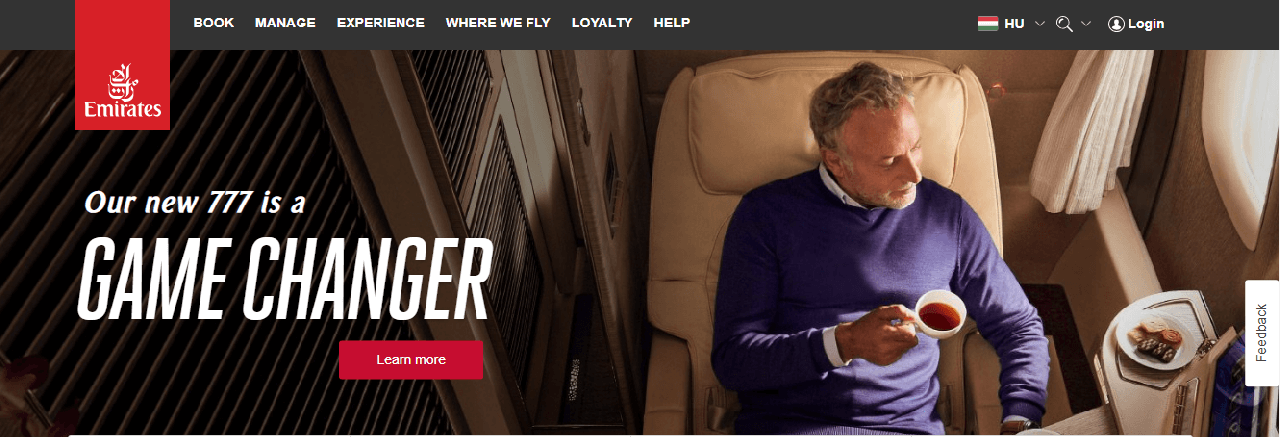The height and width of the screenshot is (437, 1280).
Task: Open the Feedback side tab
Action: click(1262, 333)
